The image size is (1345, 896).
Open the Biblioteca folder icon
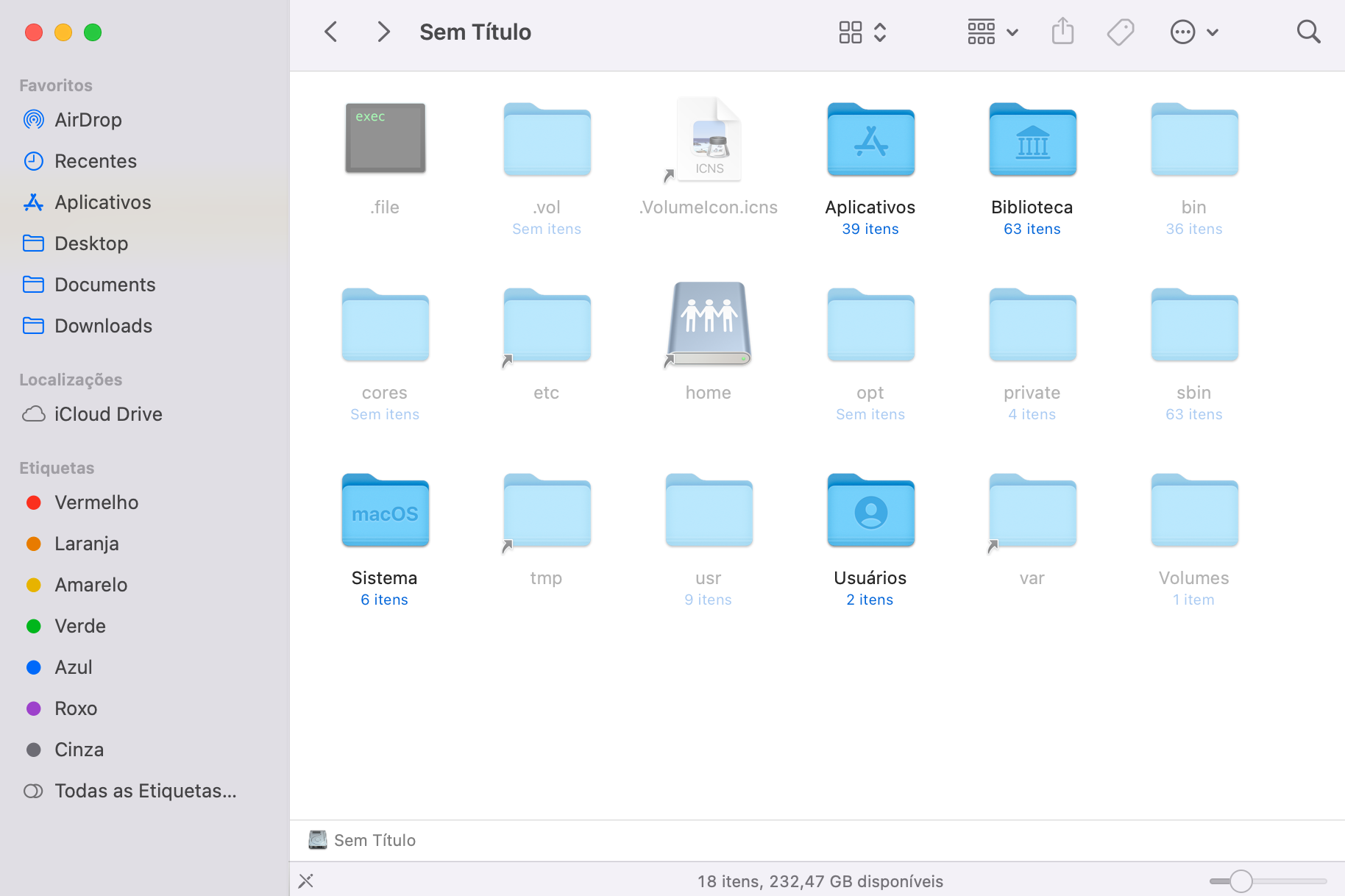tap(1032, 140)
